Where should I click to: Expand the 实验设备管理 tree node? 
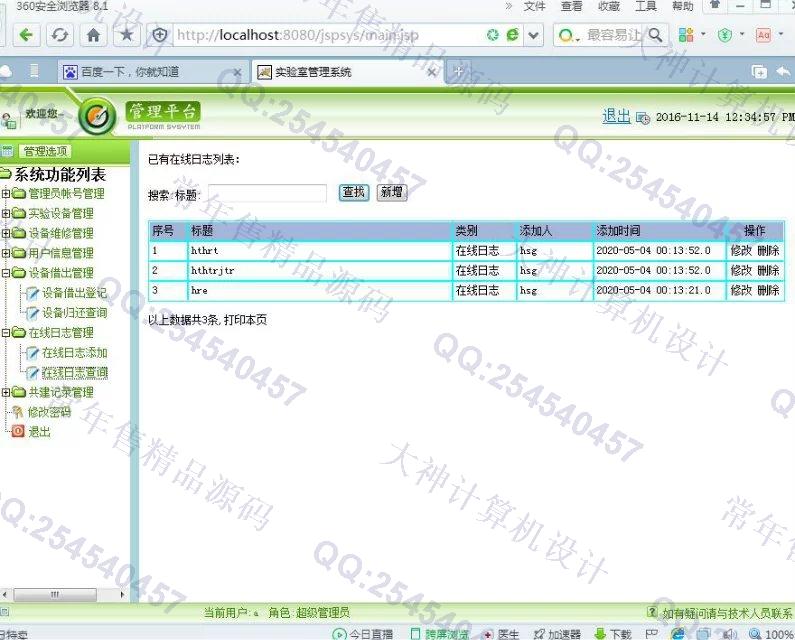[x=6, y=214]
